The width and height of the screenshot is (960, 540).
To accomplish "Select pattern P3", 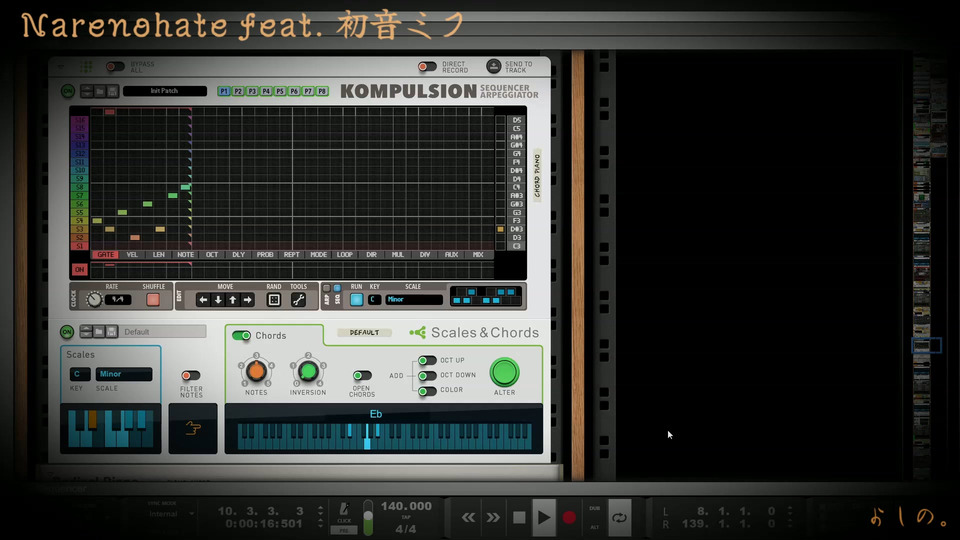I will point(252,91).
